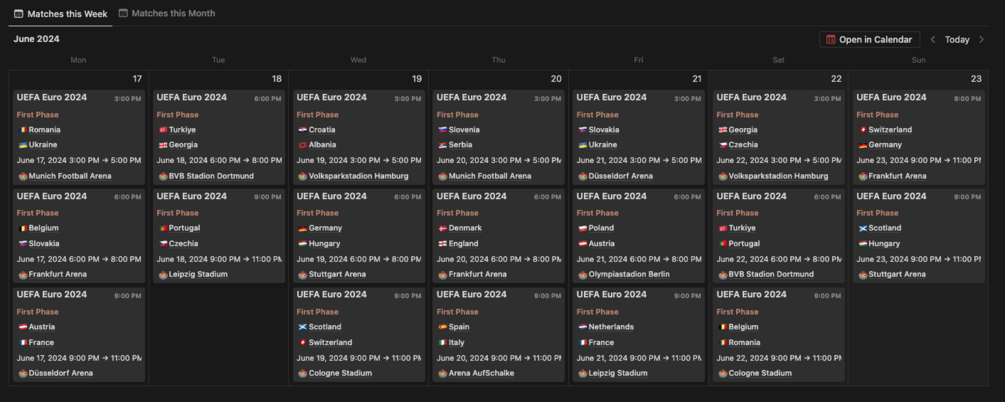This screenshot has height=402, width=1005.
Task: Select Slovakia team on June 21
Action: tap(605, 130)
